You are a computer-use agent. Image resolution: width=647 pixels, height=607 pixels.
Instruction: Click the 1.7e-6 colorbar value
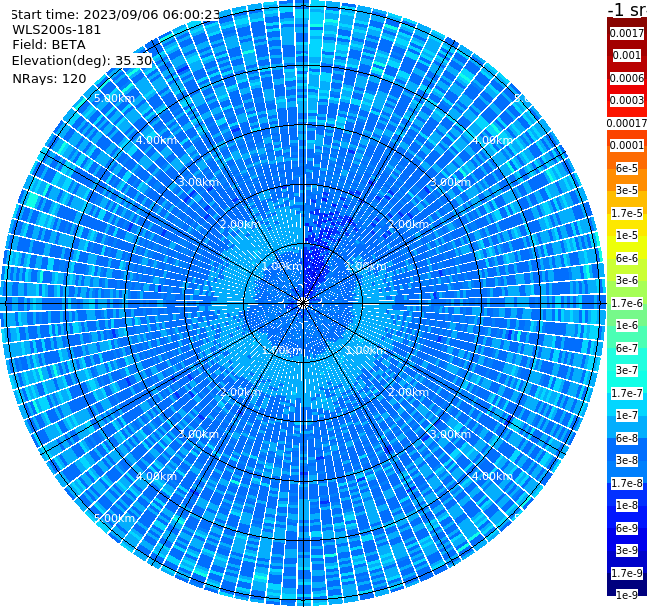627,303
